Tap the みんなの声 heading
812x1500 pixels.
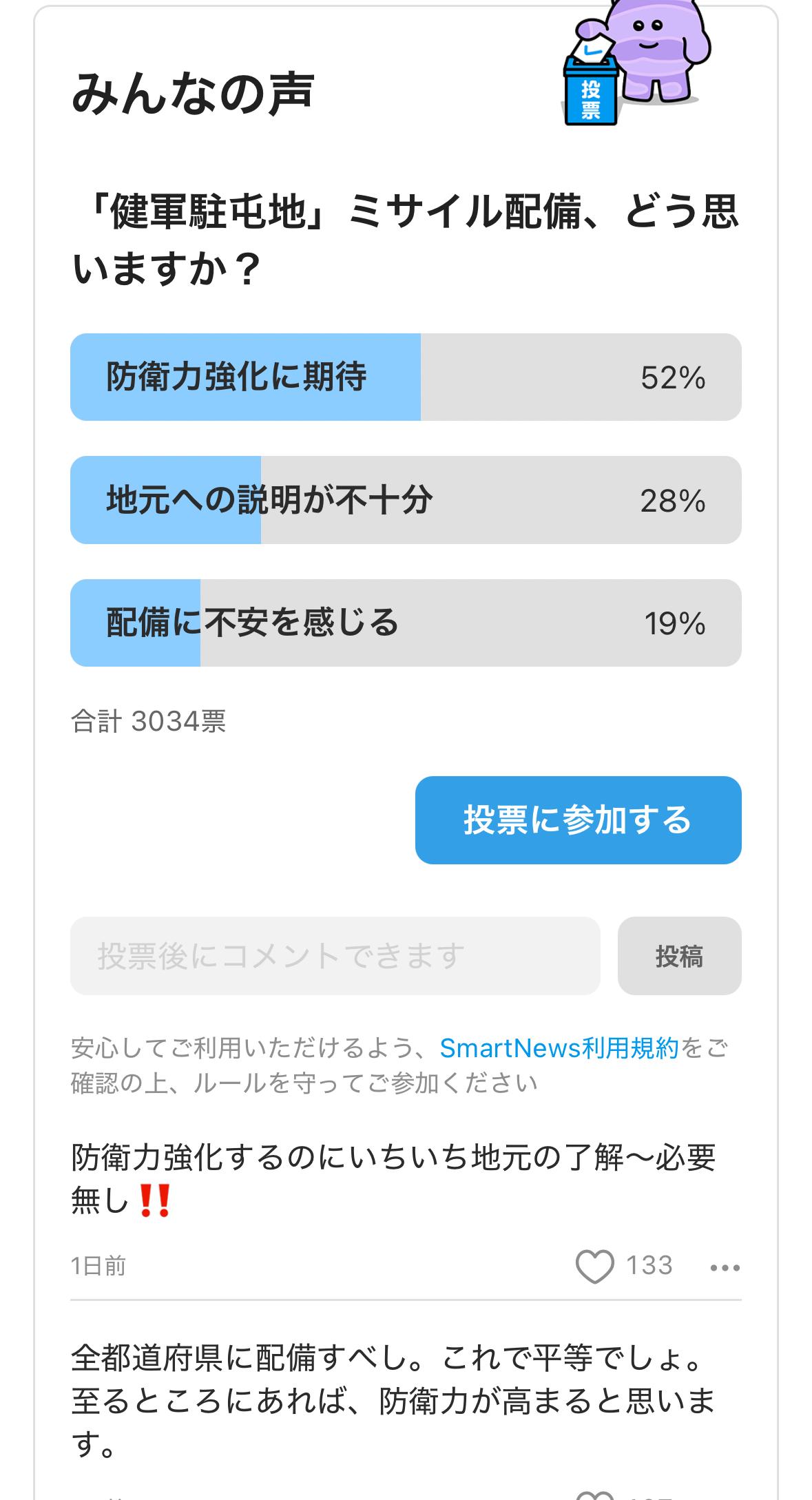pos(193,94)
